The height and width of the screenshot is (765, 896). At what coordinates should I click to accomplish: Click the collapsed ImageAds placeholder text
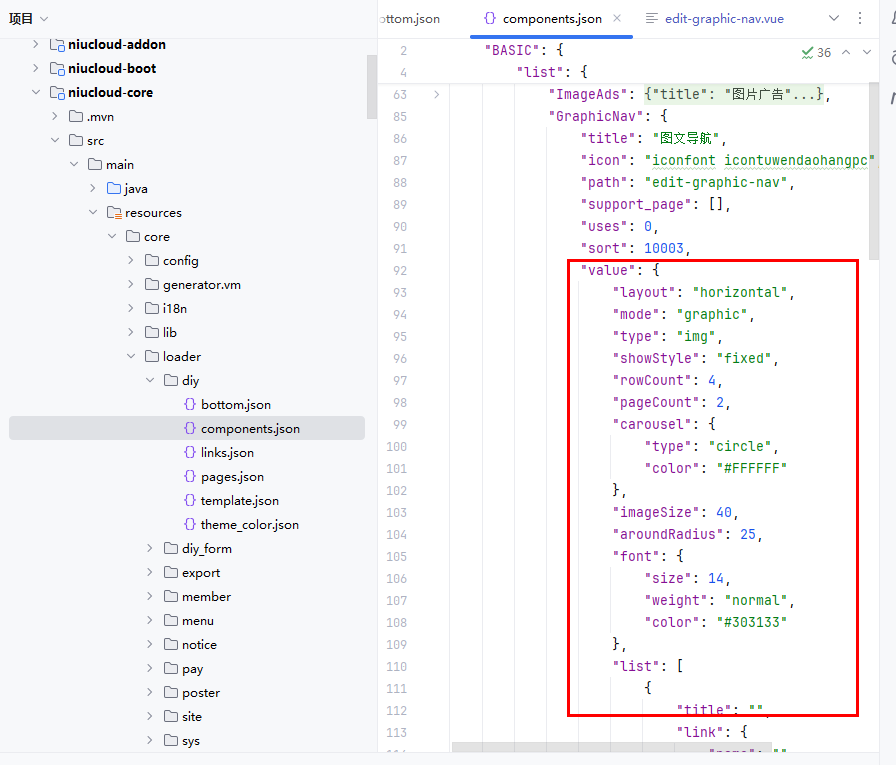735,95
